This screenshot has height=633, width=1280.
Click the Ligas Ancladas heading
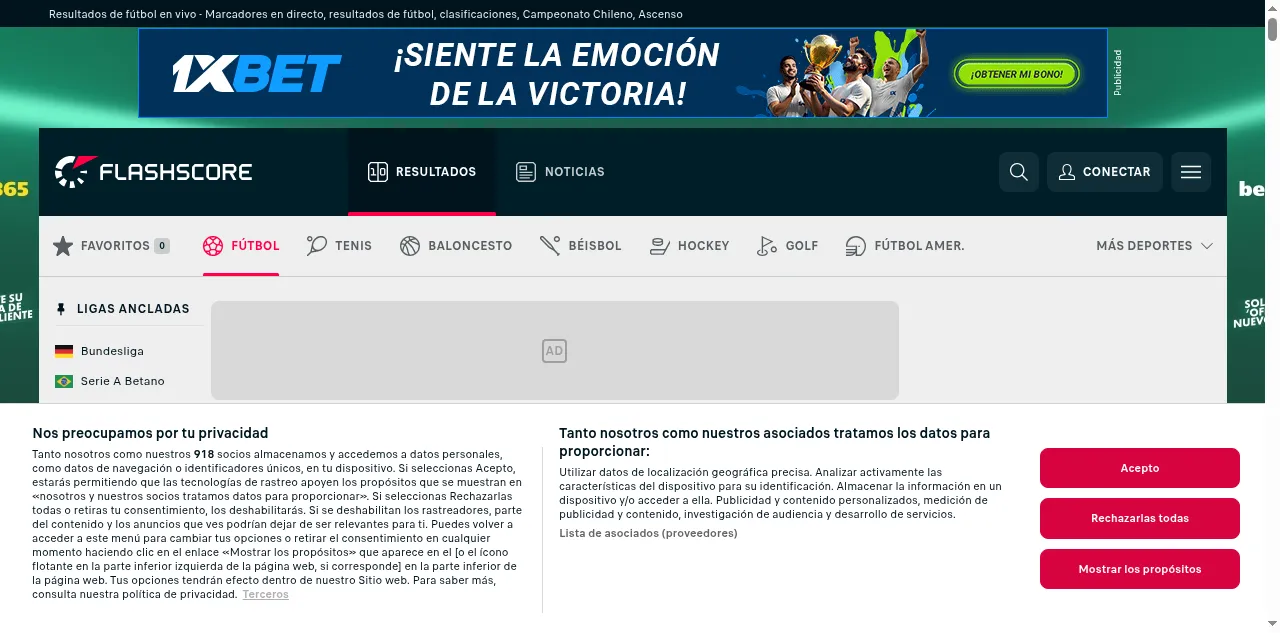(x=133, y=309)
